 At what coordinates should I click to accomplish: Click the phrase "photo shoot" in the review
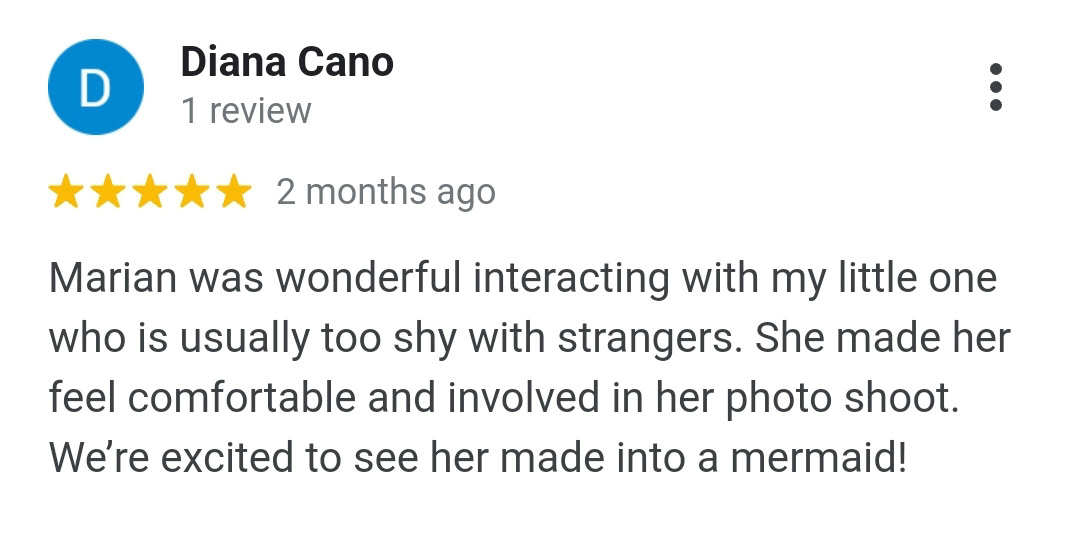842,400
